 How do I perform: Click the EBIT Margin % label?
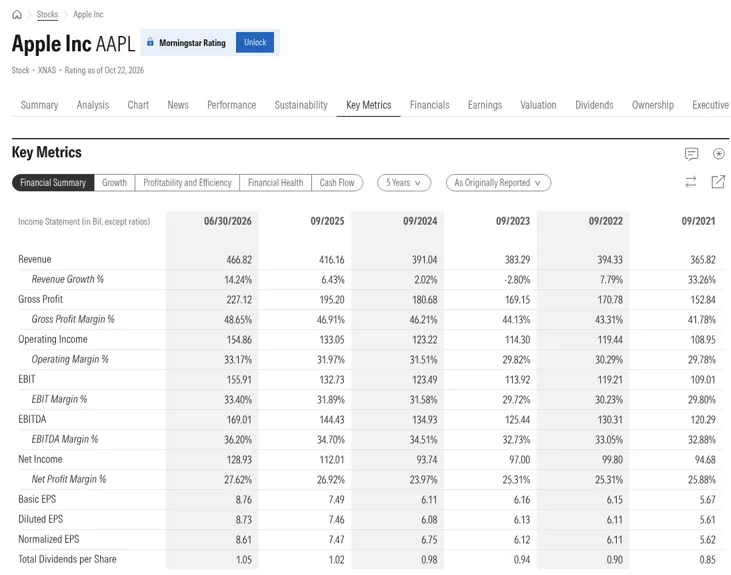pos(59,399)
